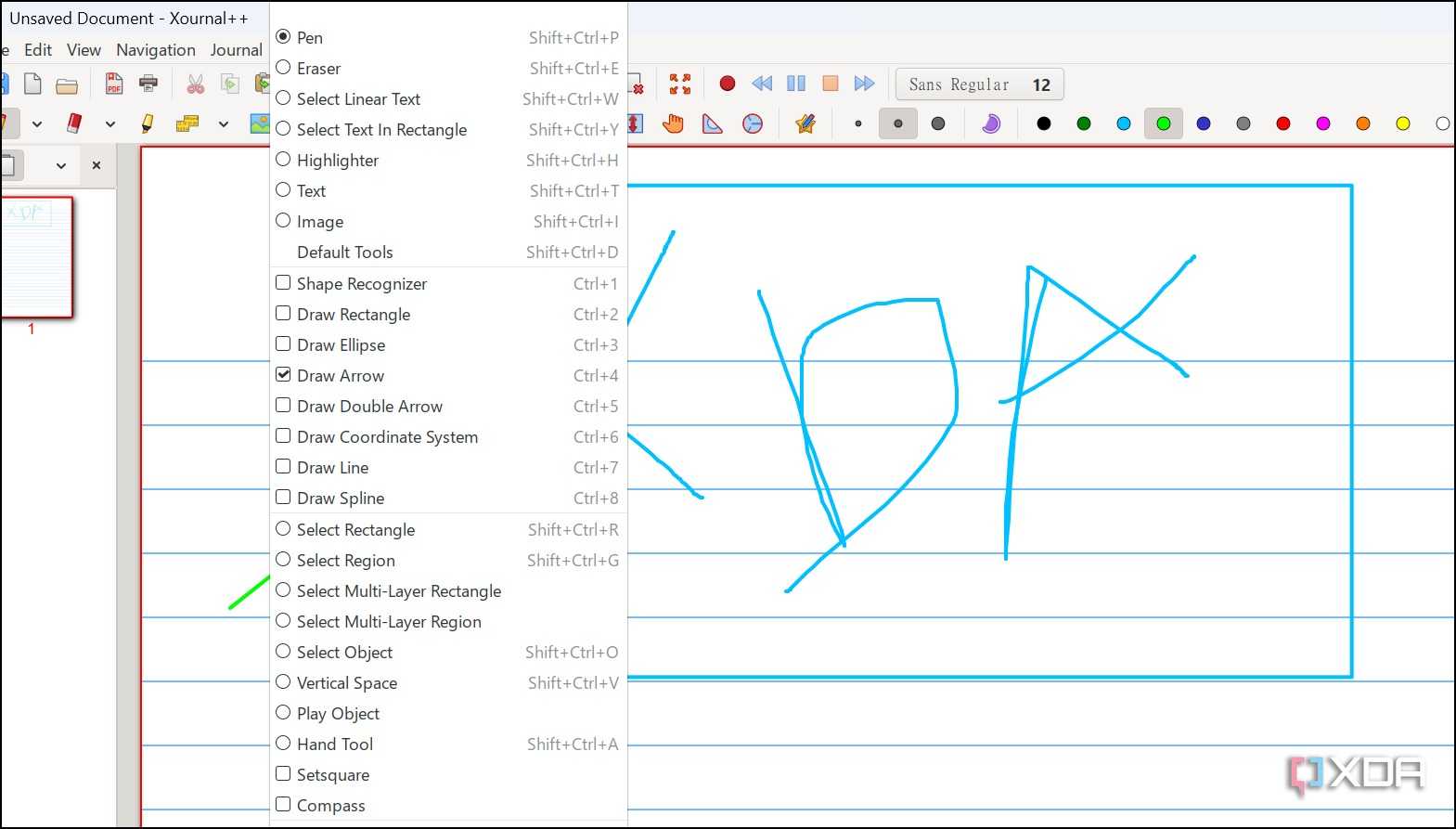Click the fast-forward playback icon
Image resolution: width=1456 pixels, height=829 pixels.
pyautogui.click(x=864, y=84)
